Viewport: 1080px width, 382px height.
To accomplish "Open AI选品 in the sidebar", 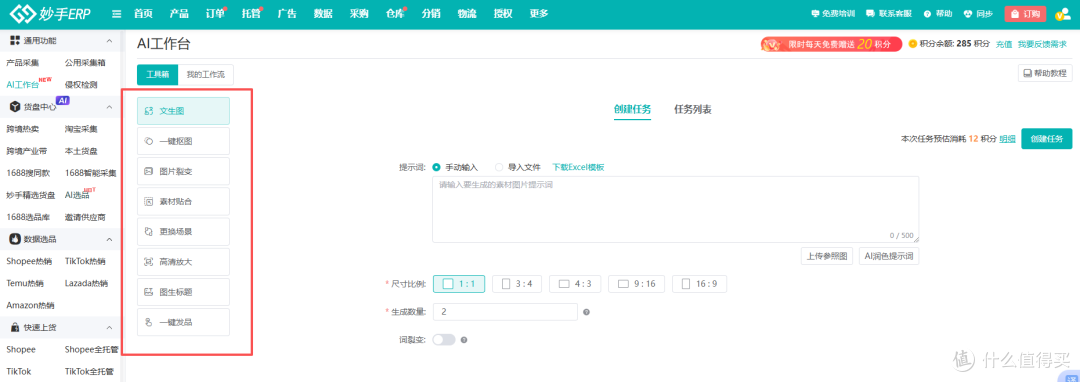I will click(x=76, y=195).
